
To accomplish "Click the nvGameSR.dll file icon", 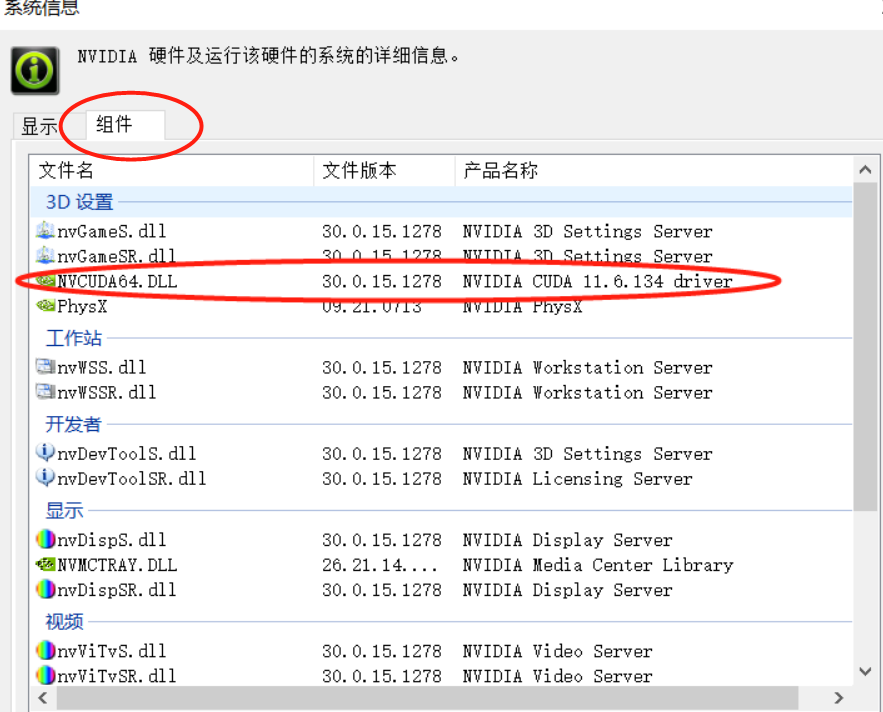I will point(45,256).
